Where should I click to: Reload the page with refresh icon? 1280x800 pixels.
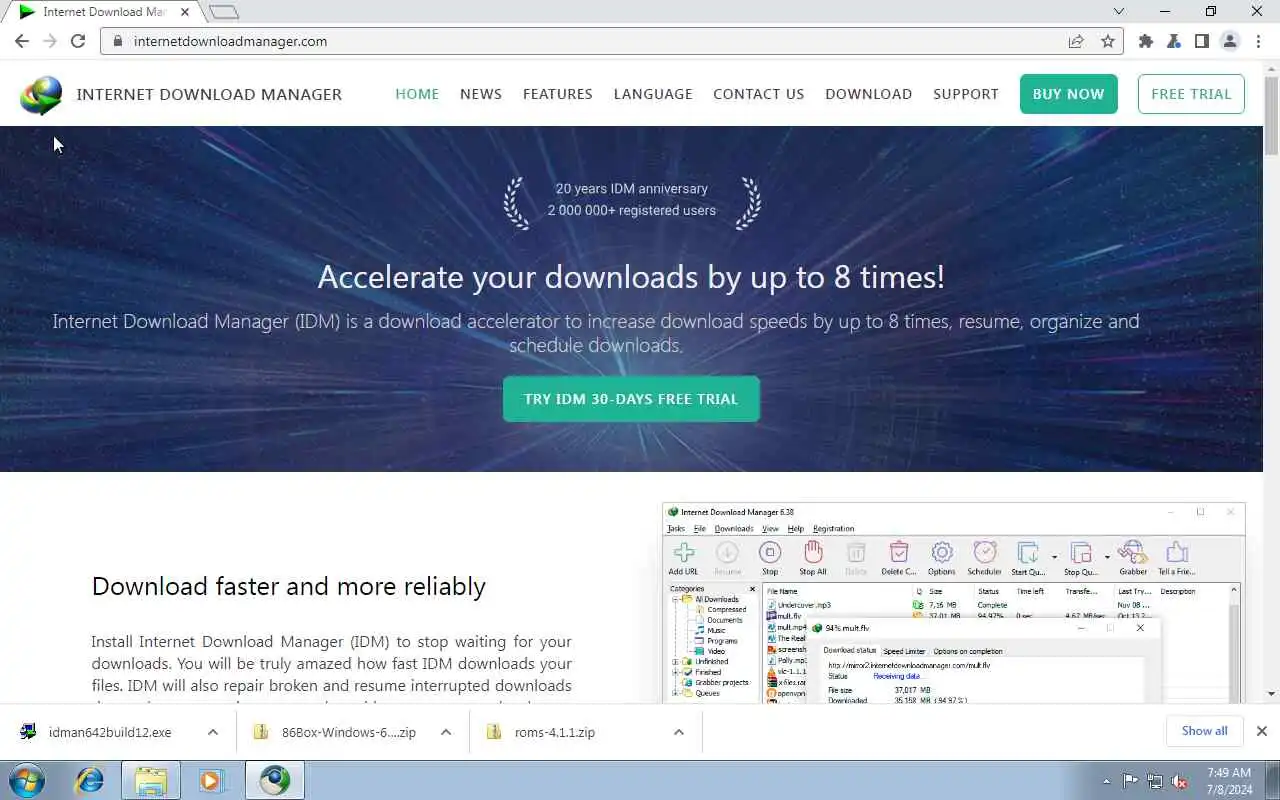point(78,41)
